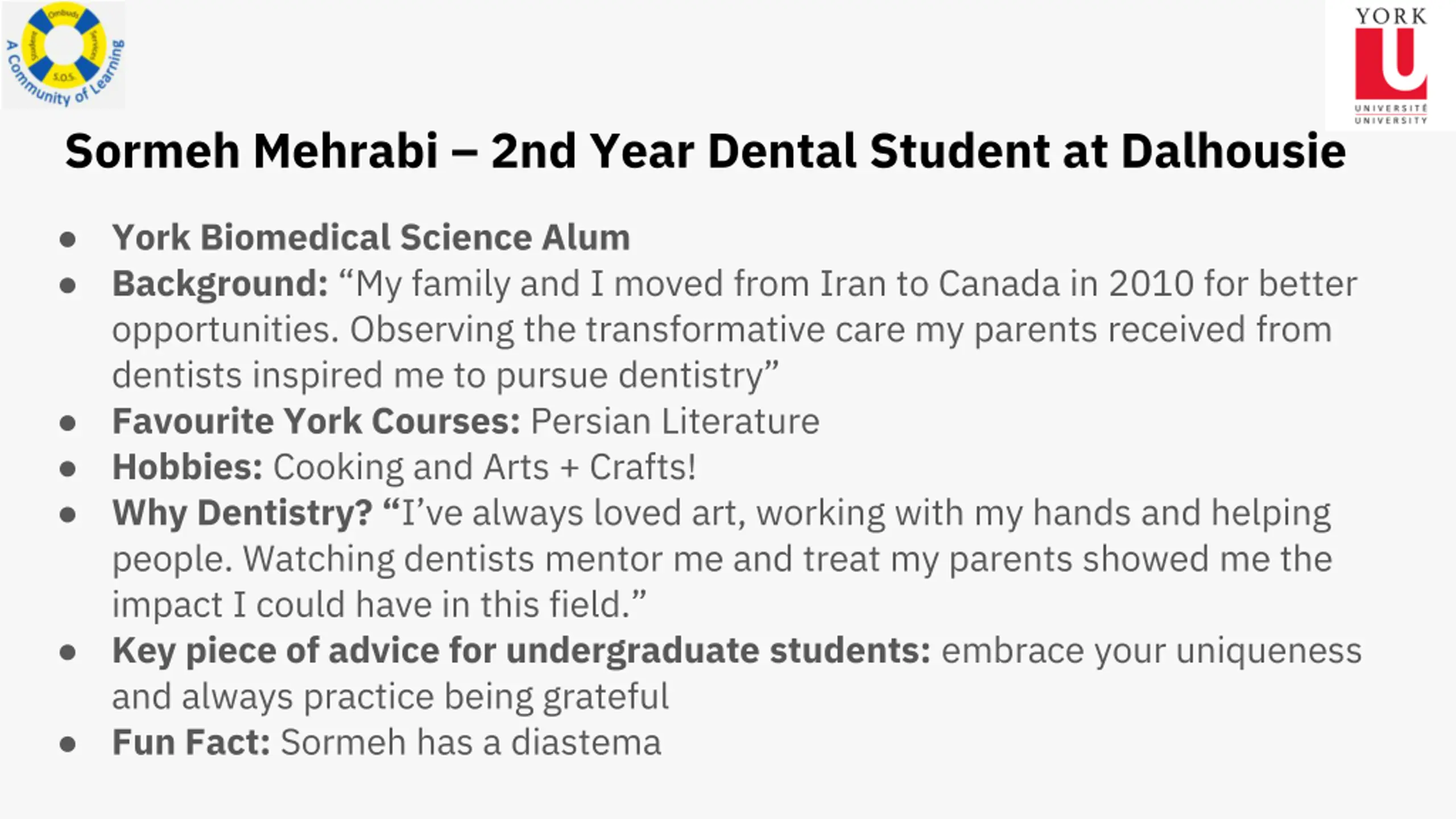Click the Why Dentistry? heading
Screen dimensions: 1456x819
tap(242, 514)
